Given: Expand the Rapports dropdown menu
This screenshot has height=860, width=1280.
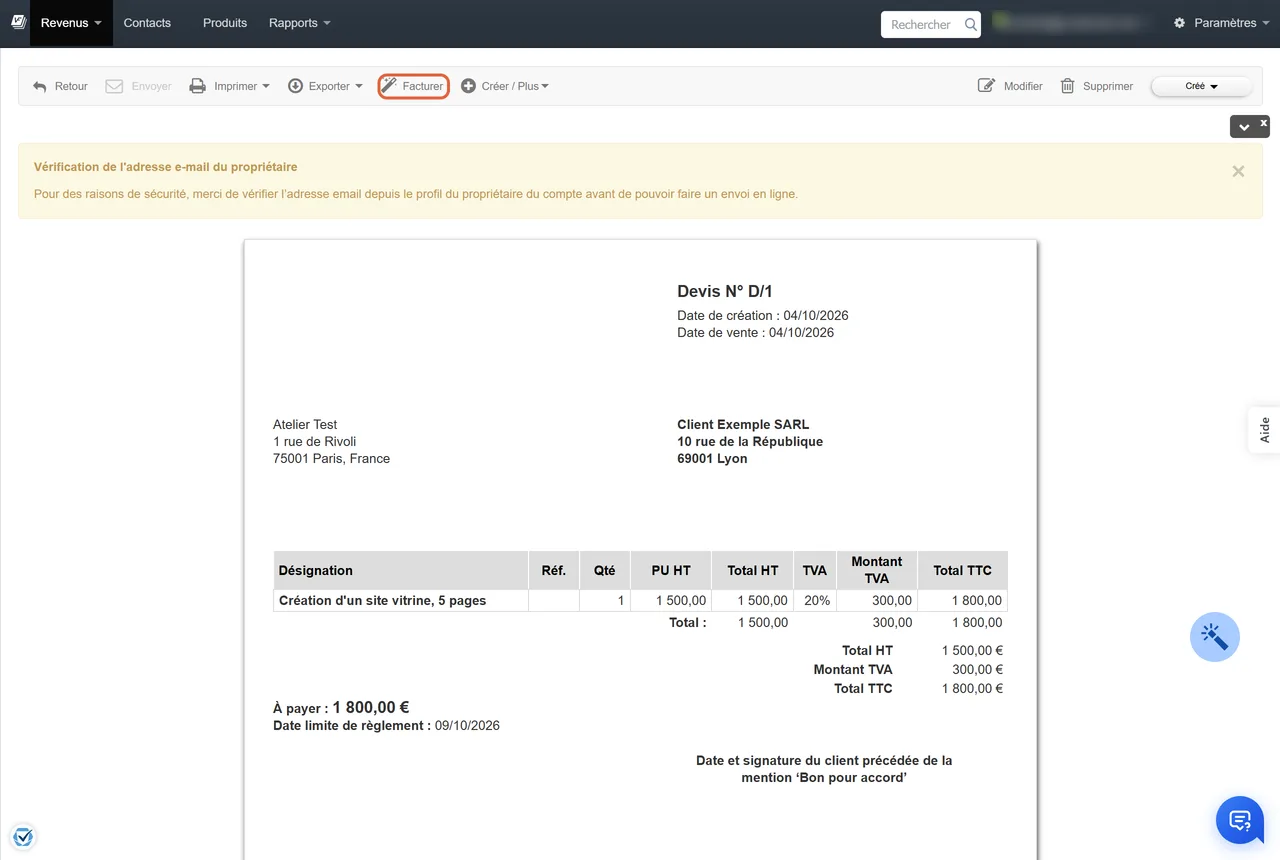Looking at the screenshot, I should click(x=299, y=23).
